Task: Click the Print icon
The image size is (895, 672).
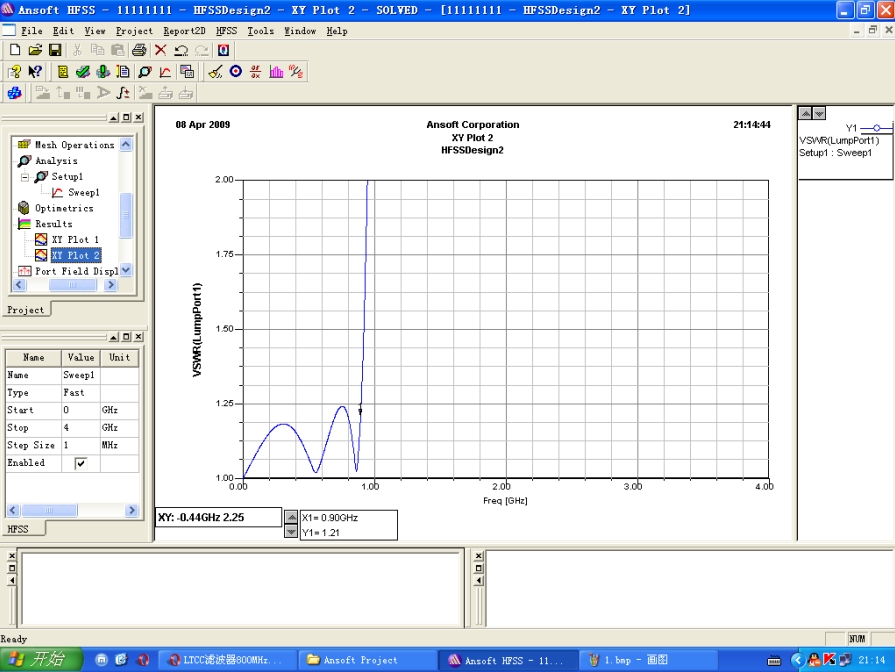Action: tap(139, 50)
